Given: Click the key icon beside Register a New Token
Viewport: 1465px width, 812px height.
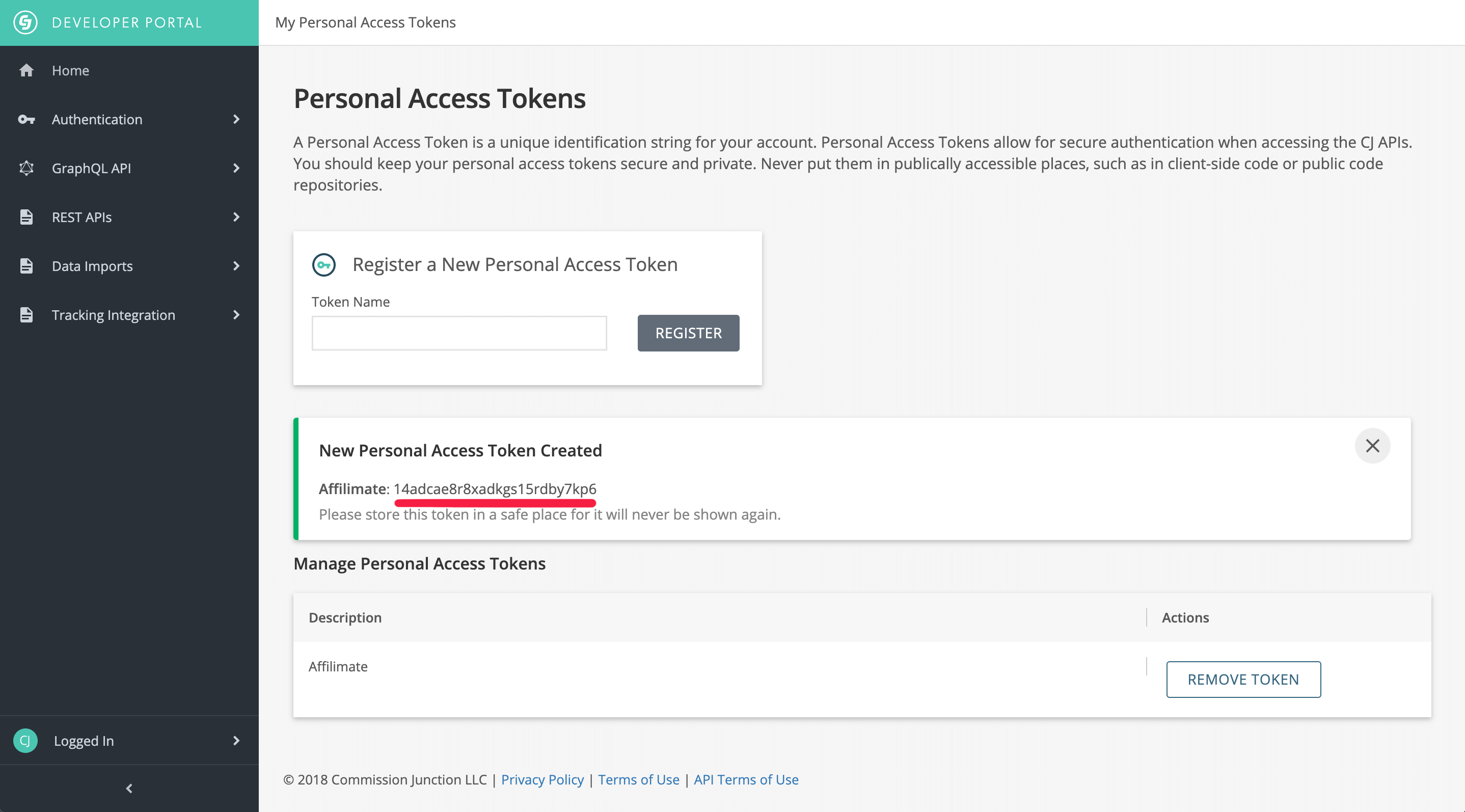Looking at the screenshot, I should [x=324, y=265].
